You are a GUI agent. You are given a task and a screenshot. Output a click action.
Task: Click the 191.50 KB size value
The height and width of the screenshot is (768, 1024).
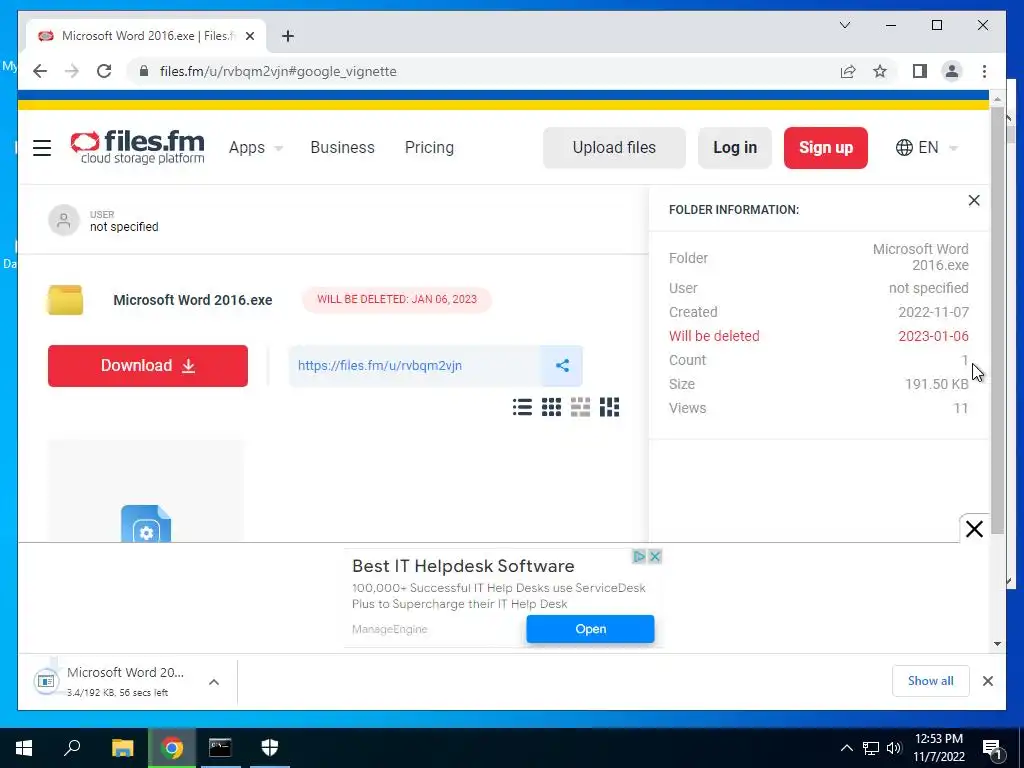click(x=936, y=384)
